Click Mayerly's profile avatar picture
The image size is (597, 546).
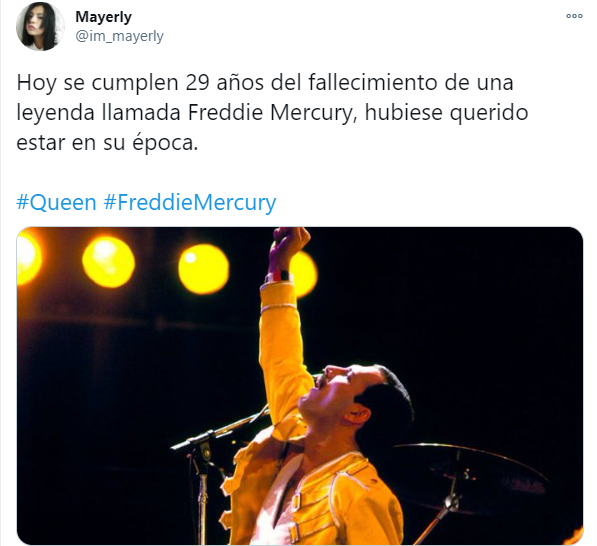40,27
